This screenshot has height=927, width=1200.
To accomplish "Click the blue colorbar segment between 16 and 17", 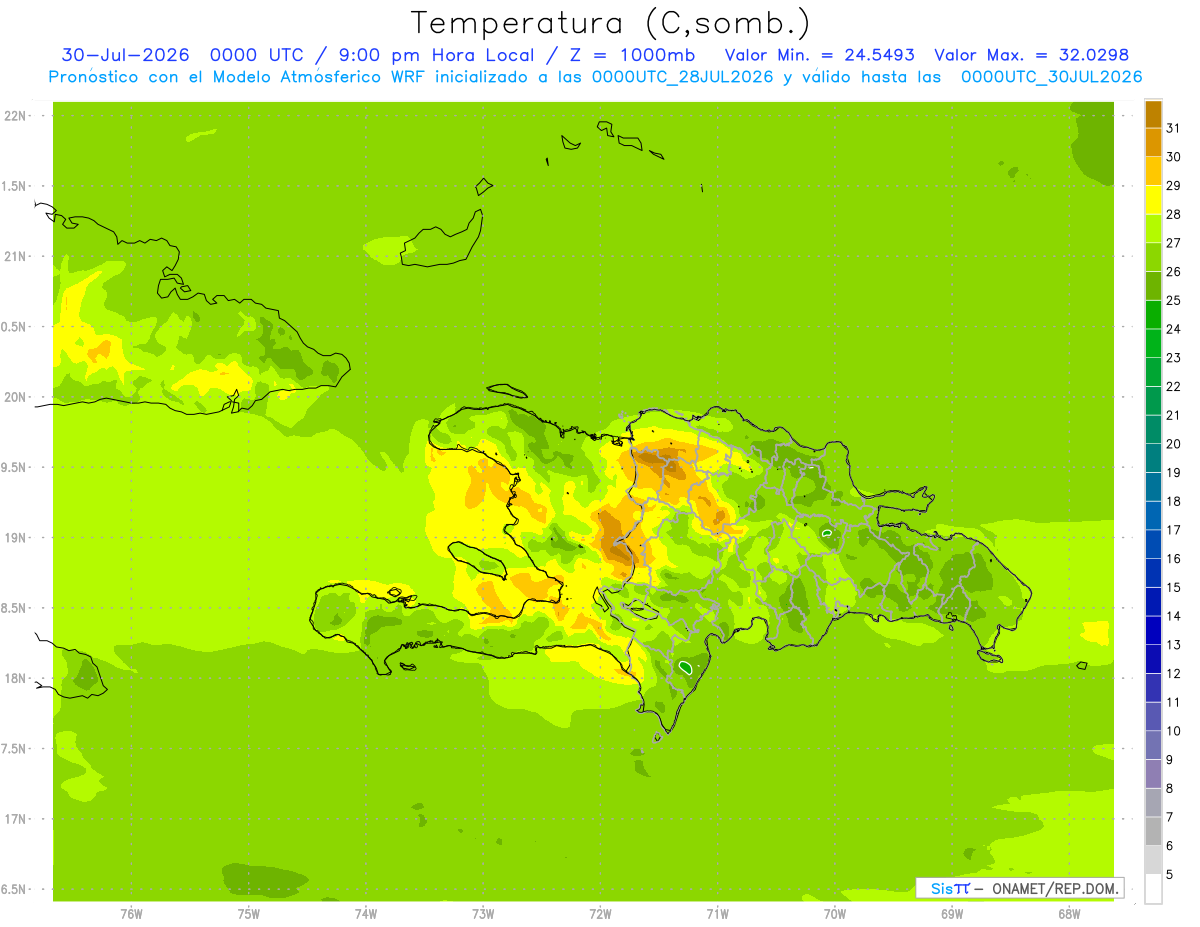I will (x=1153, y=544).
